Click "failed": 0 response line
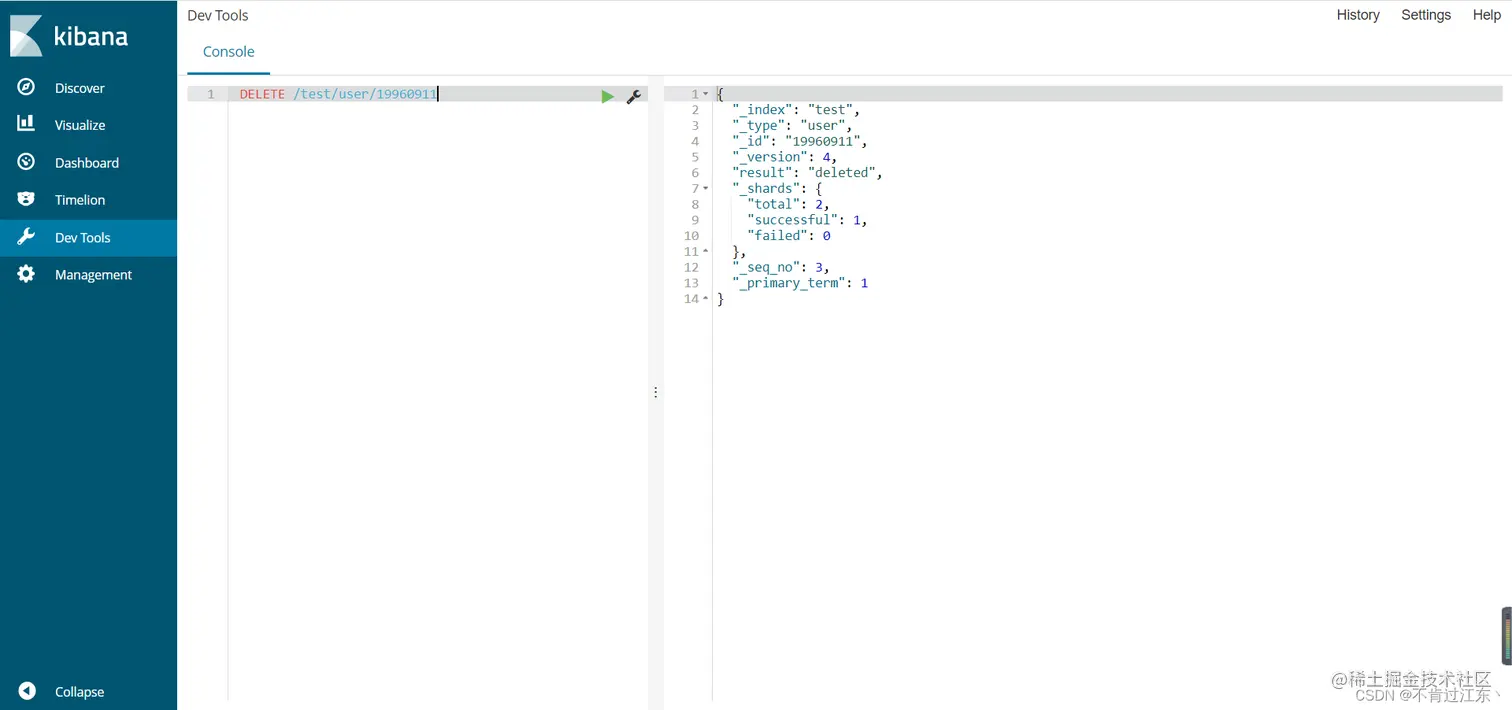Image resolution: width=1512 pixels, height=710 pixels. tap(789, 236)
